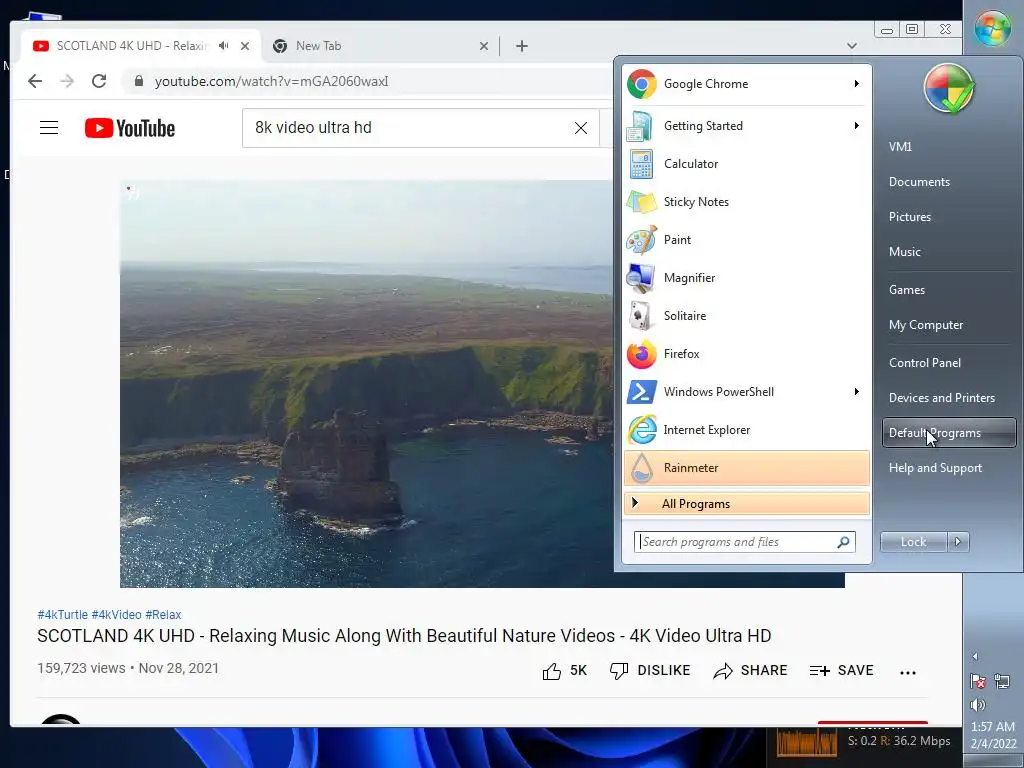Launch Sticky Notes from Start menu
Screen dimensions: 1024x768
coord(746,202)
